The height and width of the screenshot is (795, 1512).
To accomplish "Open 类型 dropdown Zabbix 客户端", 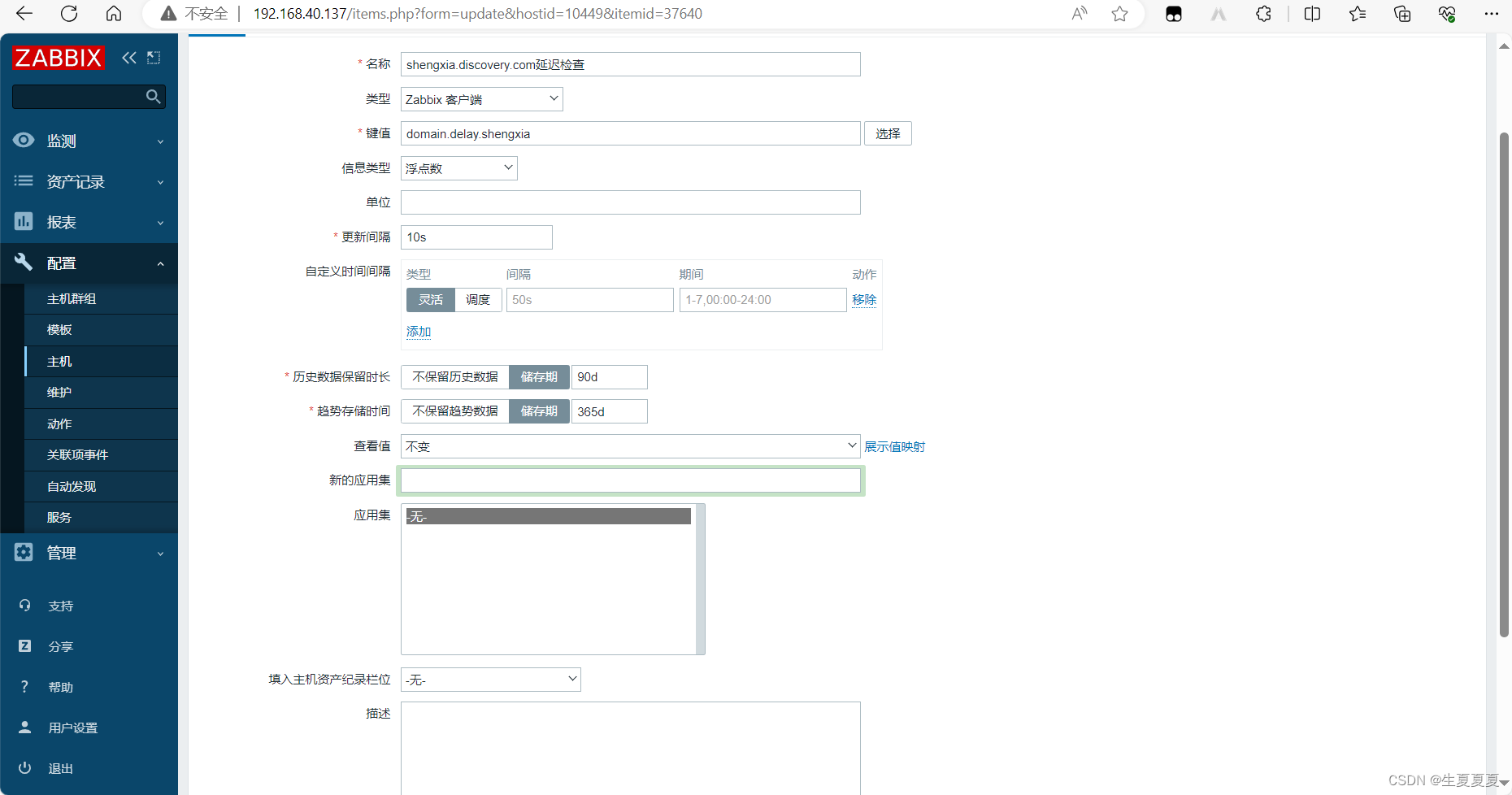I will [x=482, y=99].
